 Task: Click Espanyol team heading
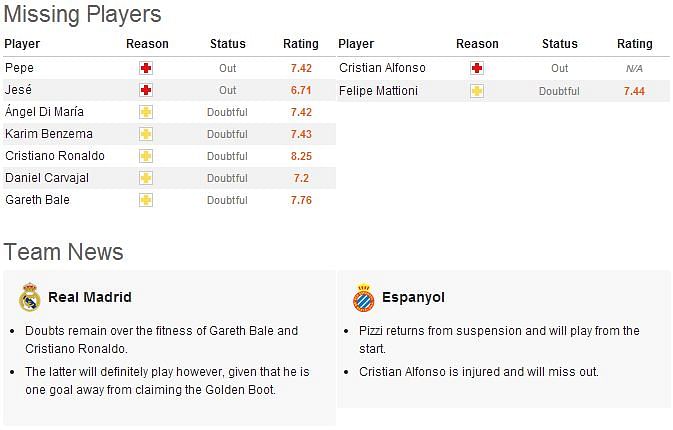click(x=413, y=297)
